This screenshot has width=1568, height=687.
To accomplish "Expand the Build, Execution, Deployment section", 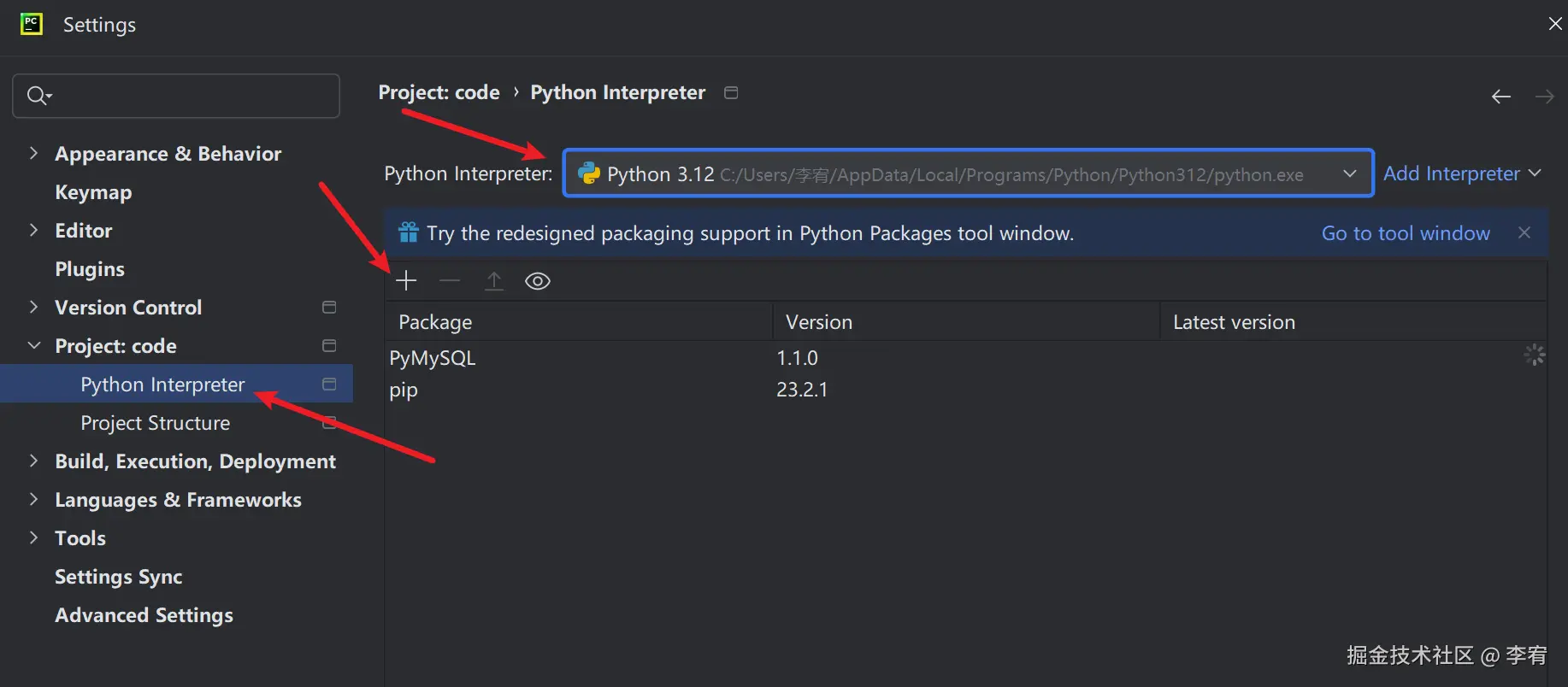I will (x=34, y=461).
